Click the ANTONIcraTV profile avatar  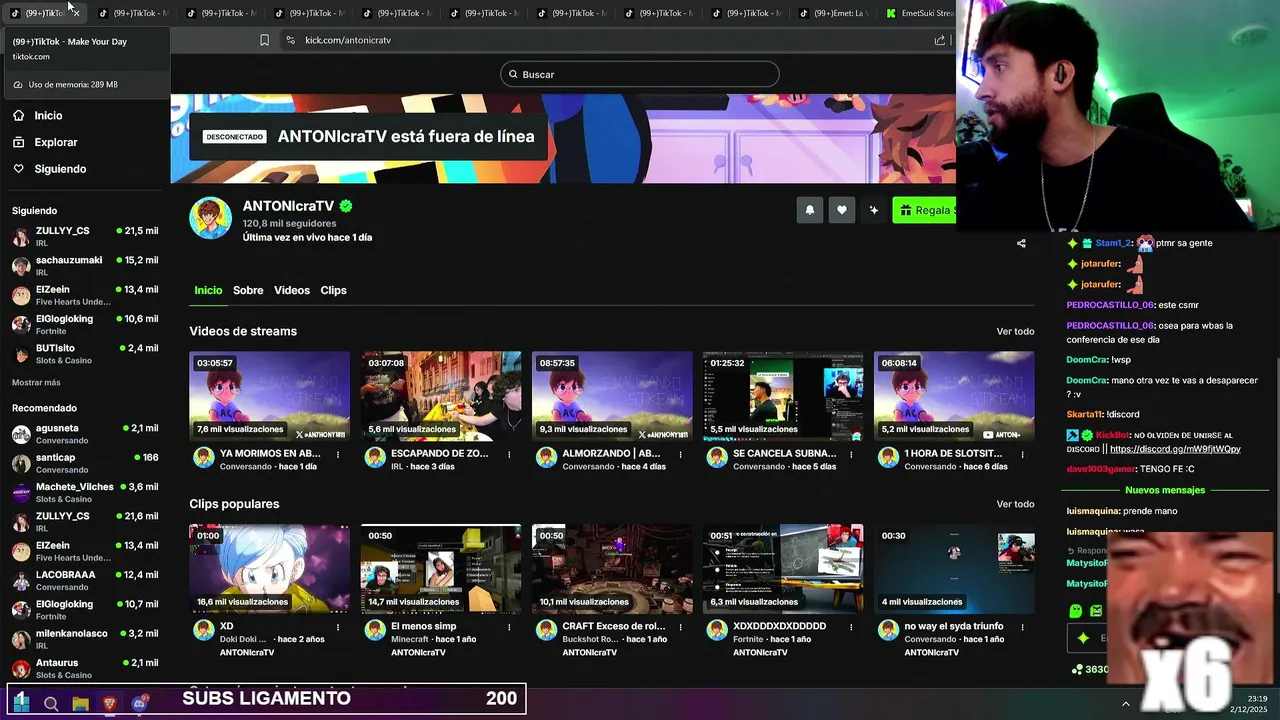[210, 218]
